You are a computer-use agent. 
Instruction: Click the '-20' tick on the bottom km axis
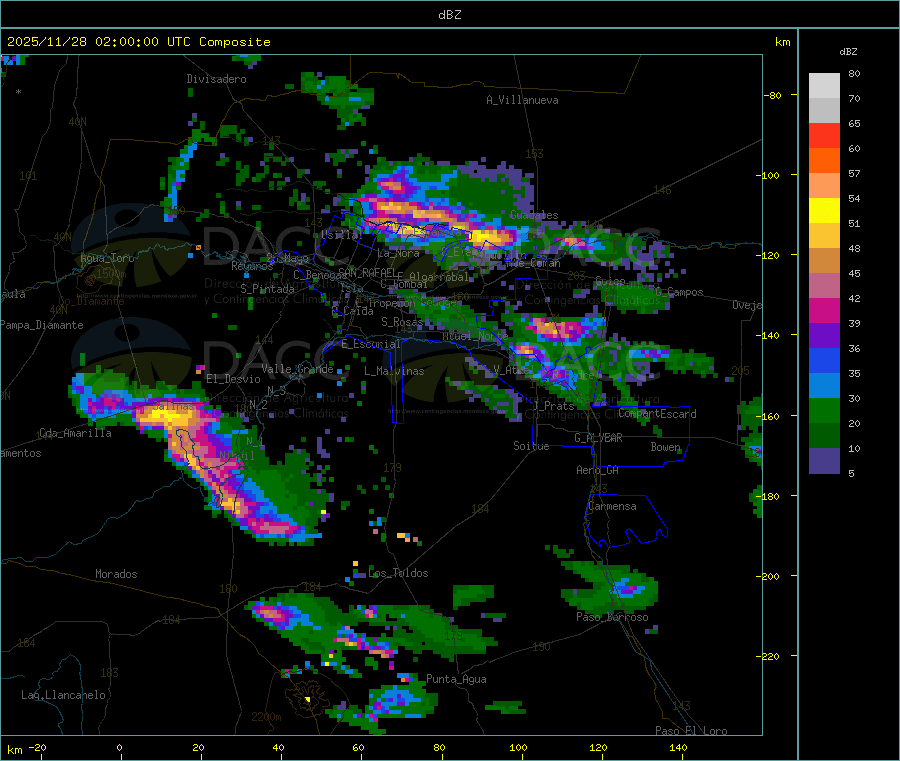click(x=37, y=747)
